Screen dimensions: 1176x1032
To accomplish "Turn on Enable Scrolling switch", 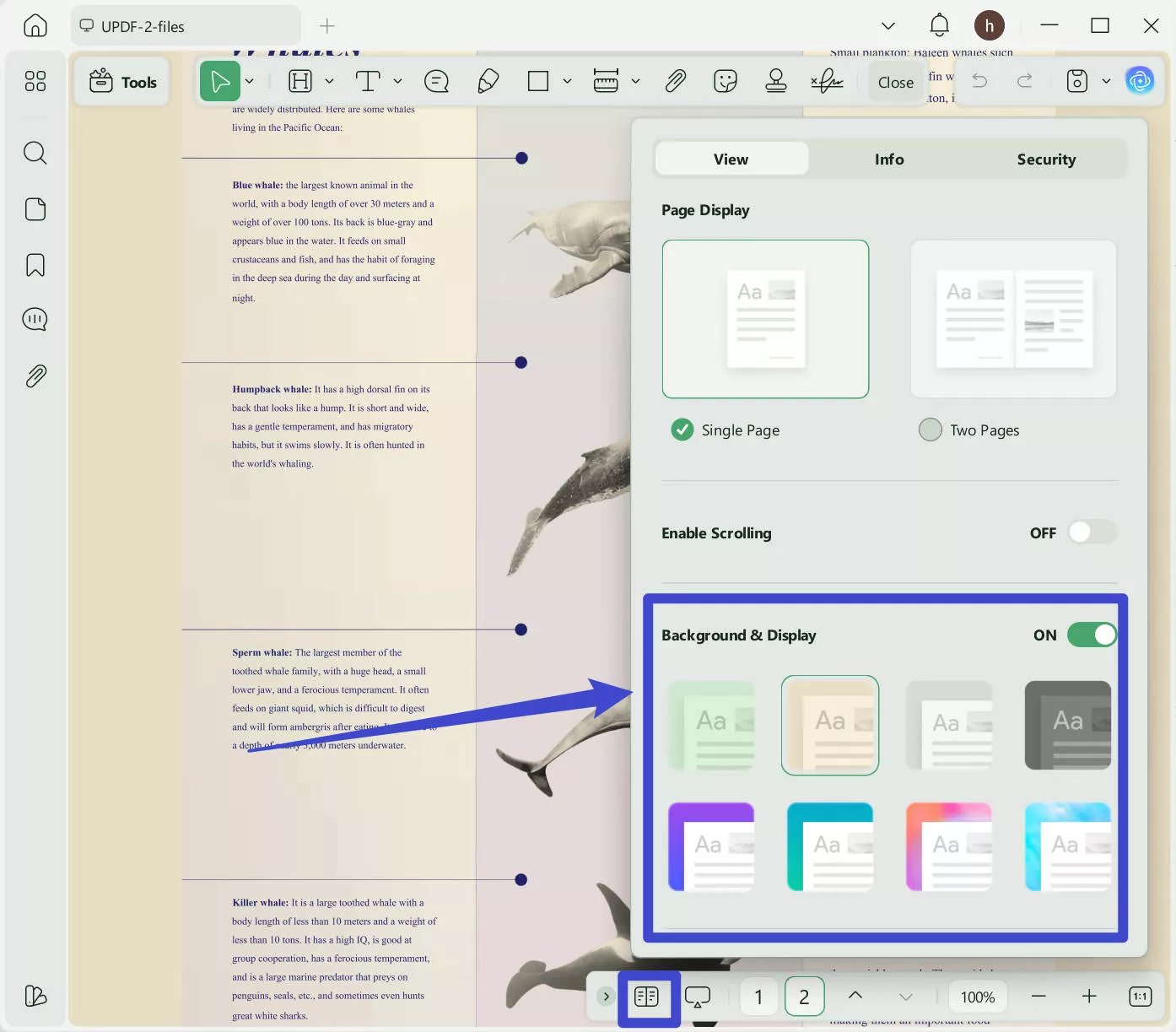I will (x=1092, y=532).
